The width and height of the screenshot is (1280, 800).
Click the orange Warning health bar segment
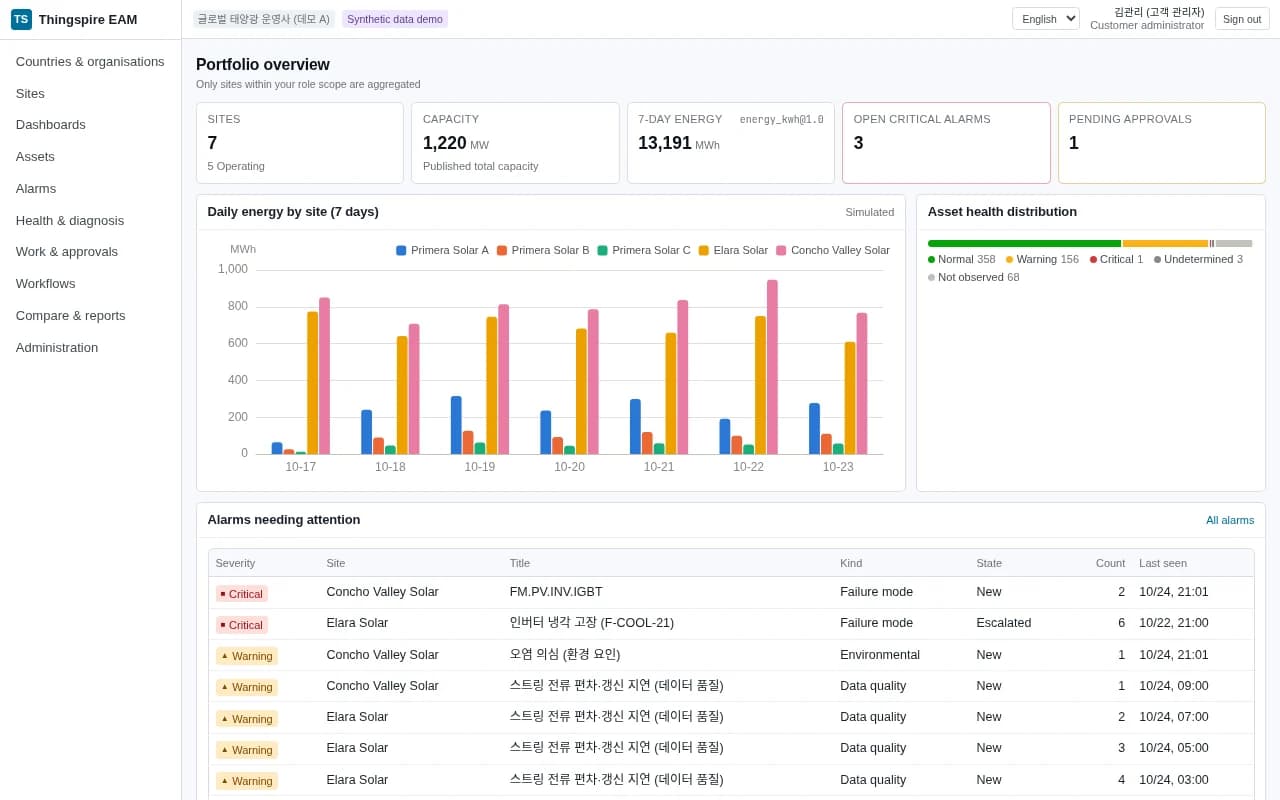(x=1165, y=243)
